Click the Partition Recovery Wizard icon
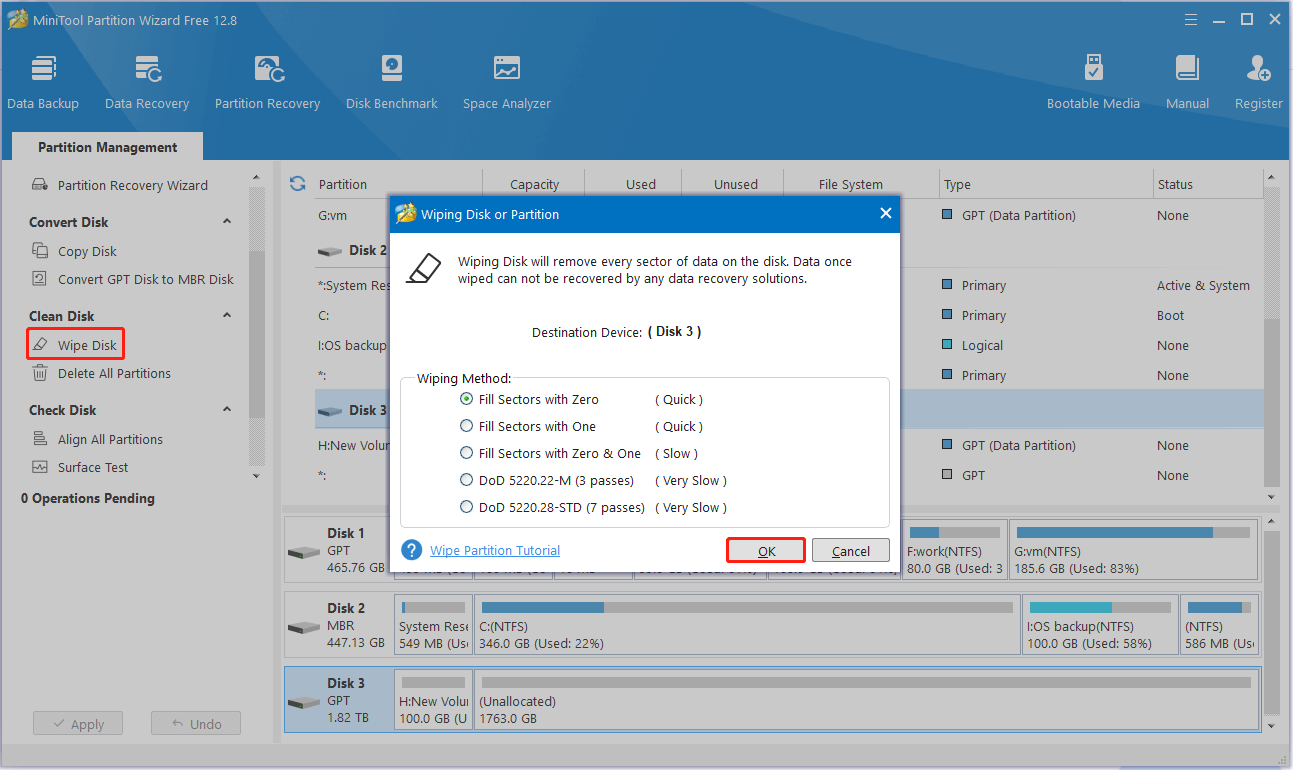Screen dimensions: 1293x770 pos(40,185)
